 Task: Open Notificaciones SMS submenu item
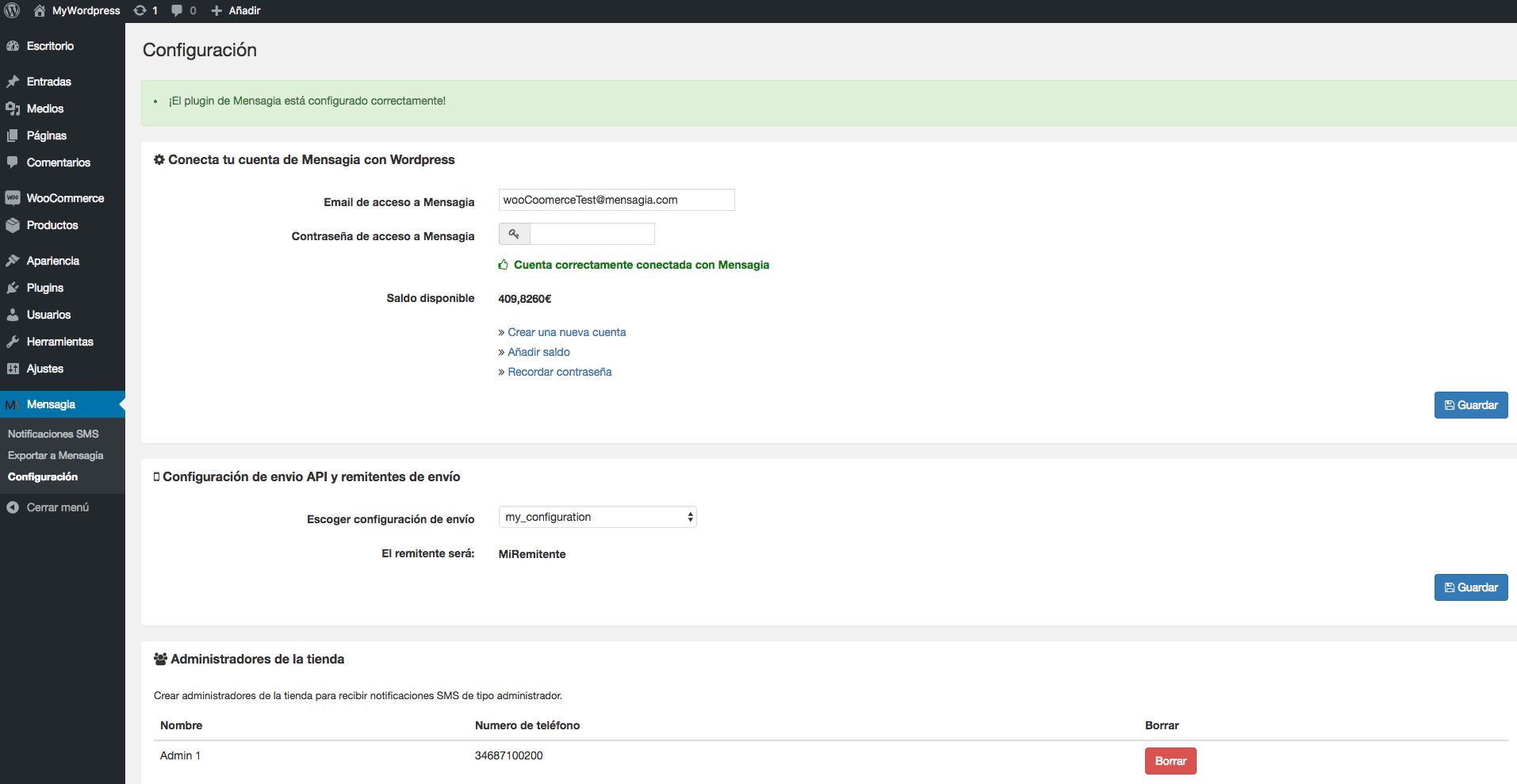point(53,434)
